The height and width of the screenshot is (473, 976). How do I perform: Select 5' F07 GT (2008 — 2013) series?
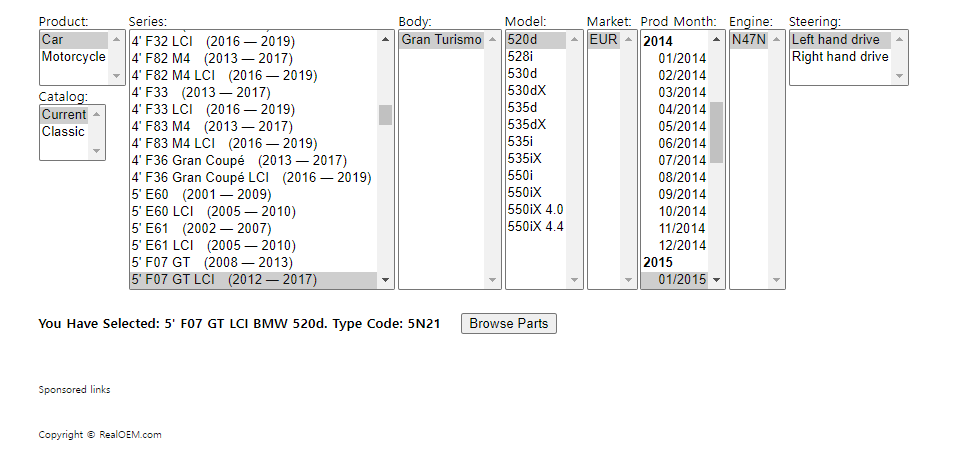coord(253,263)
